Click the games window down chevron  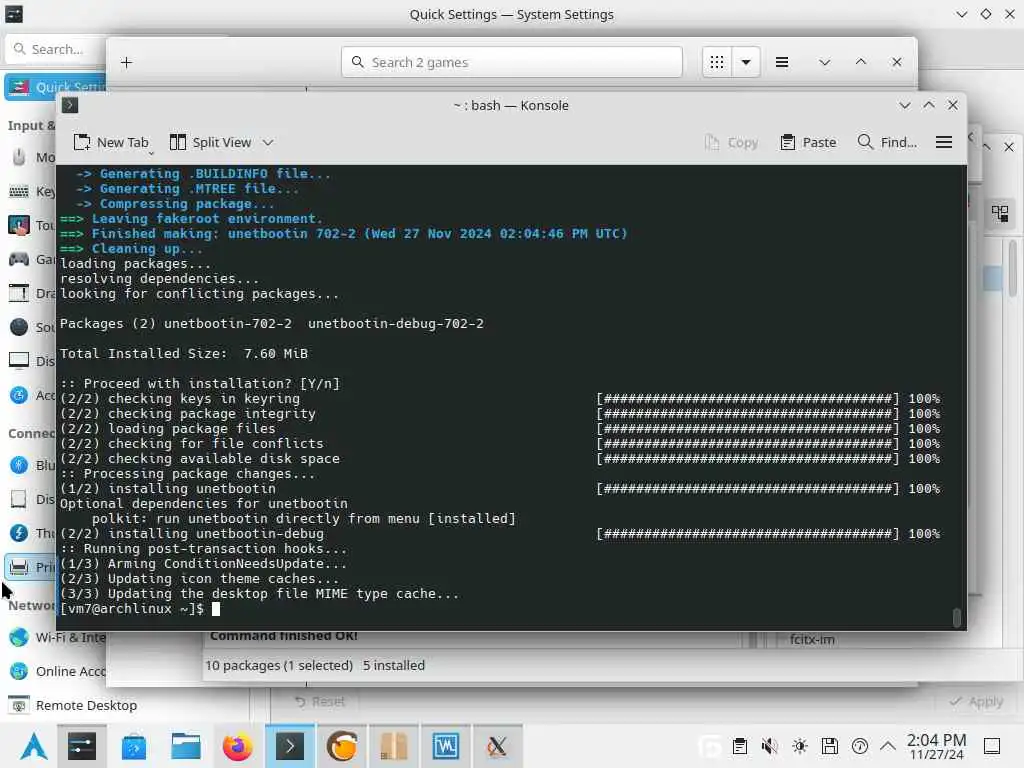(825, 63)
